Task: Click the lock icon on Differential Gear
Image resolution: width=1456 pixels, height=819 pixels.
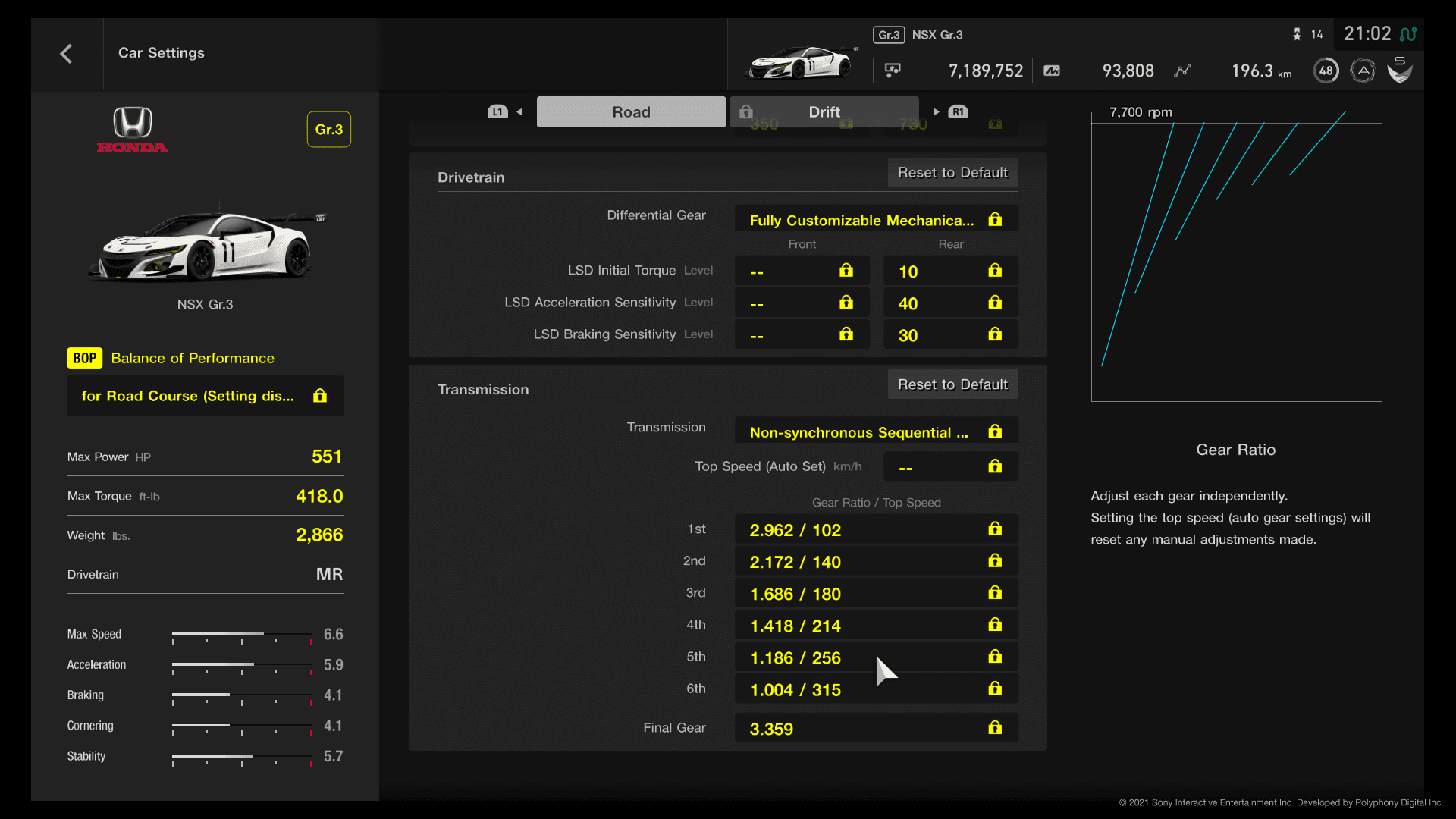Action: [995, 220]
